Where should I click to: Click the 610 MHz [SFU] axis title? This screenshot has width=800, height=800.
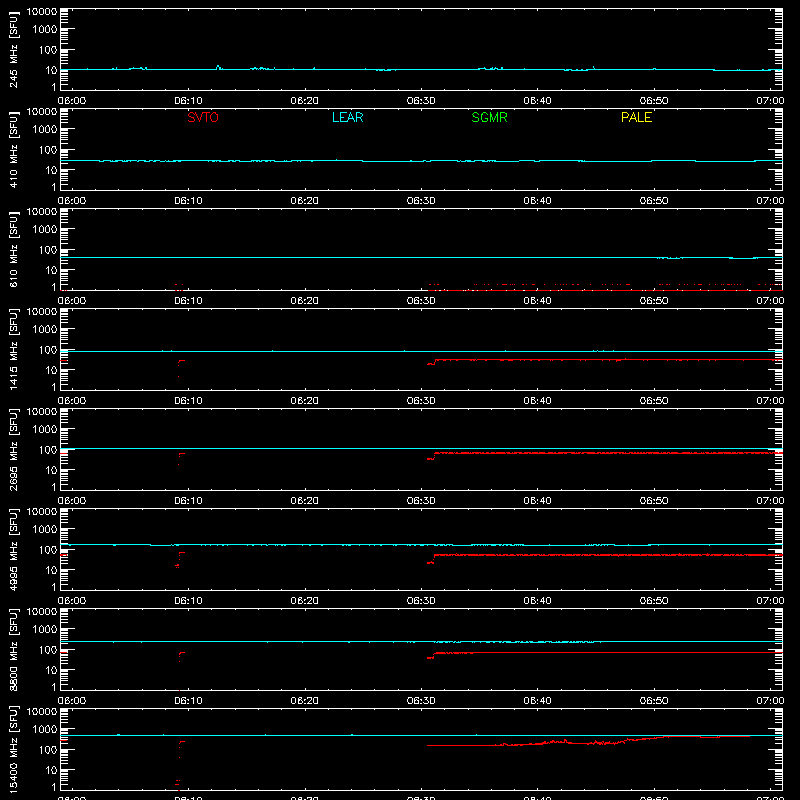pos(14,249)
